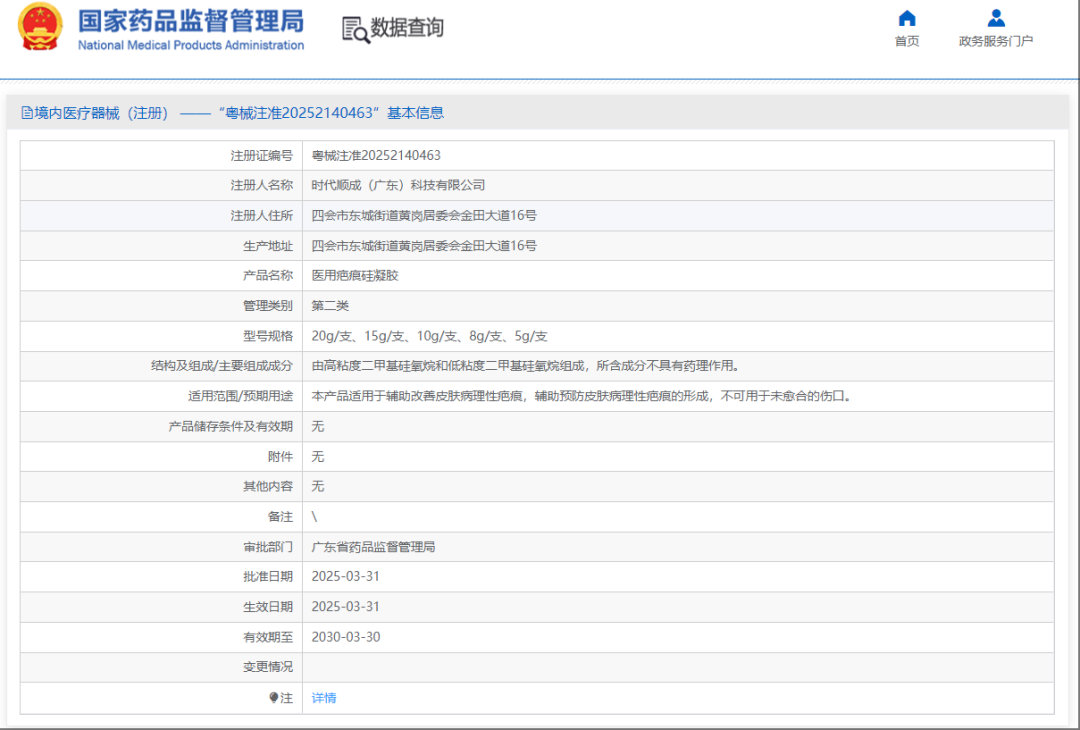
Task: Click 批准日期 value 2025-03-31
Action: click(x=346, y=576)
